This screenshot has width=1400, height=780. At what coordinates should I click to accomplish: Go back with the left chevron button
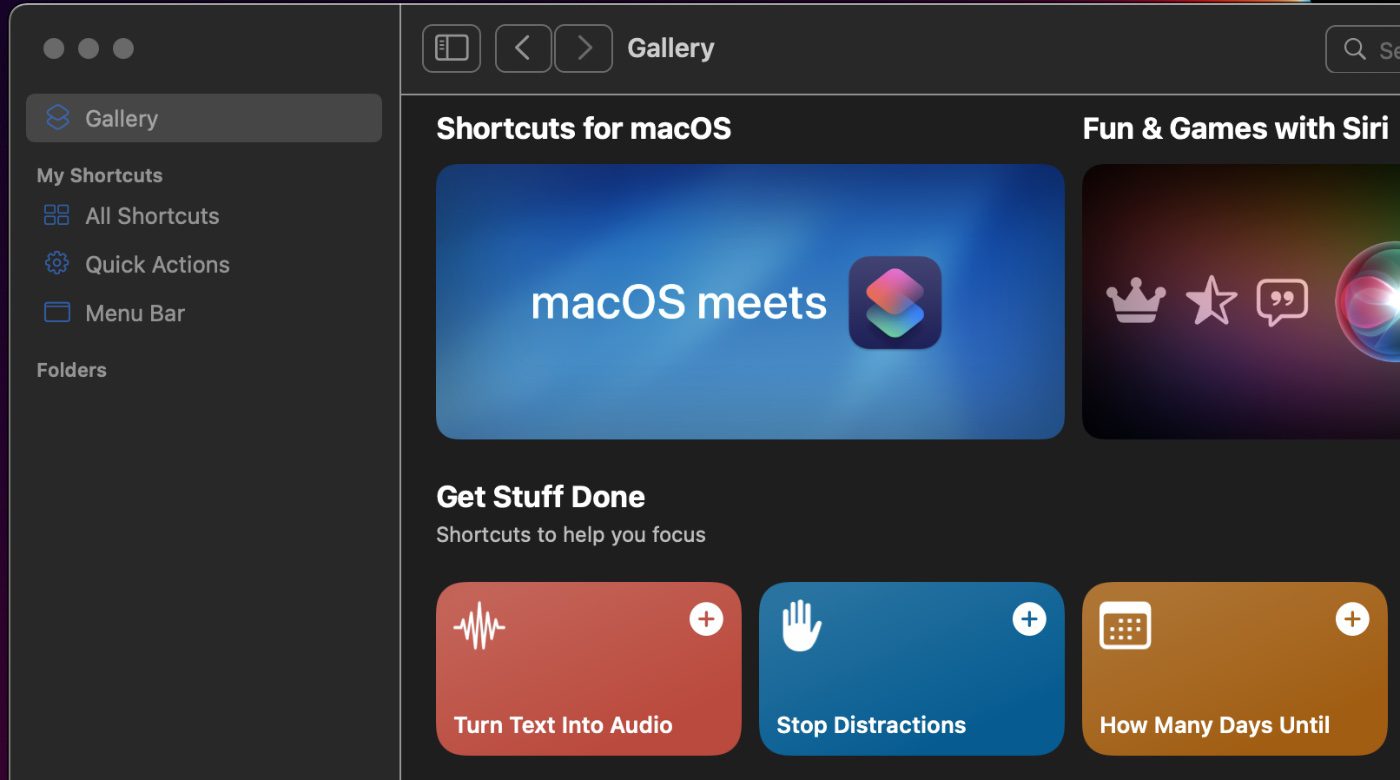(523, 48)
